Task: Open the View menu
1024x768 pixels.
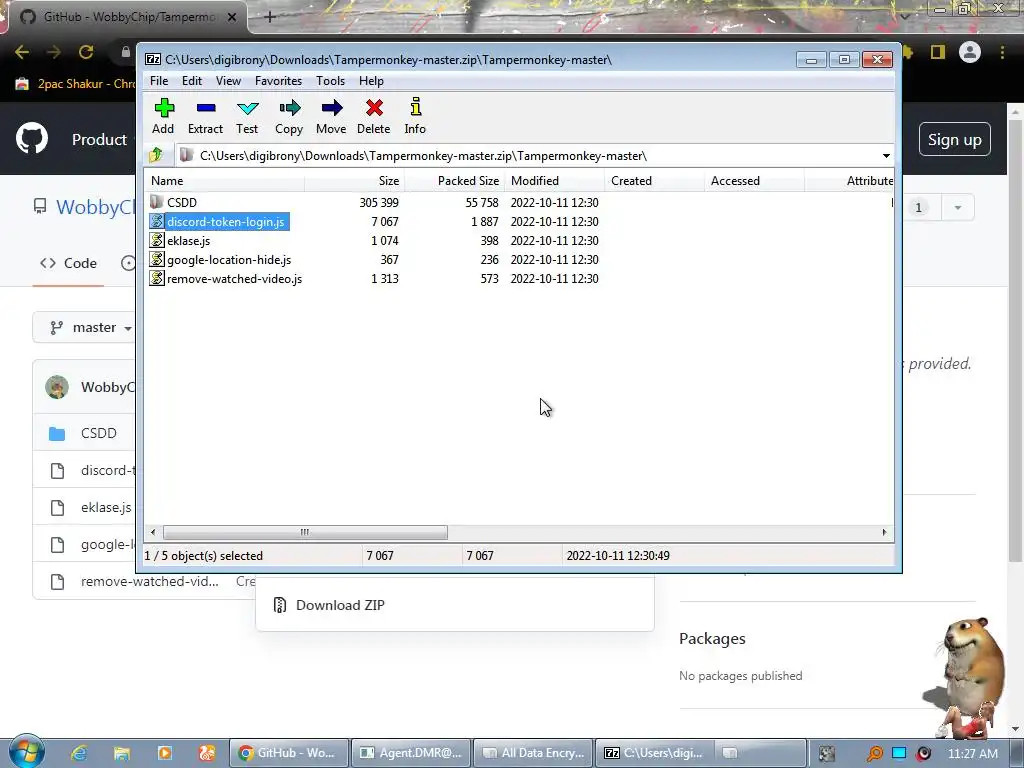Action: (x=229, y=81)
